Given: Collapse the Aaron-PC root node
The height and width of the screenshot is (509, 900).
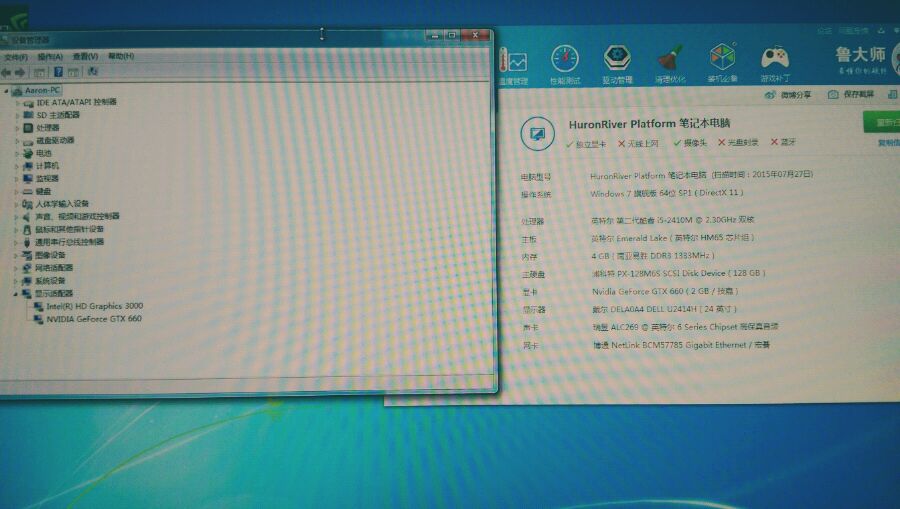Looking at the screenshot, I should (x=6, y=91).
